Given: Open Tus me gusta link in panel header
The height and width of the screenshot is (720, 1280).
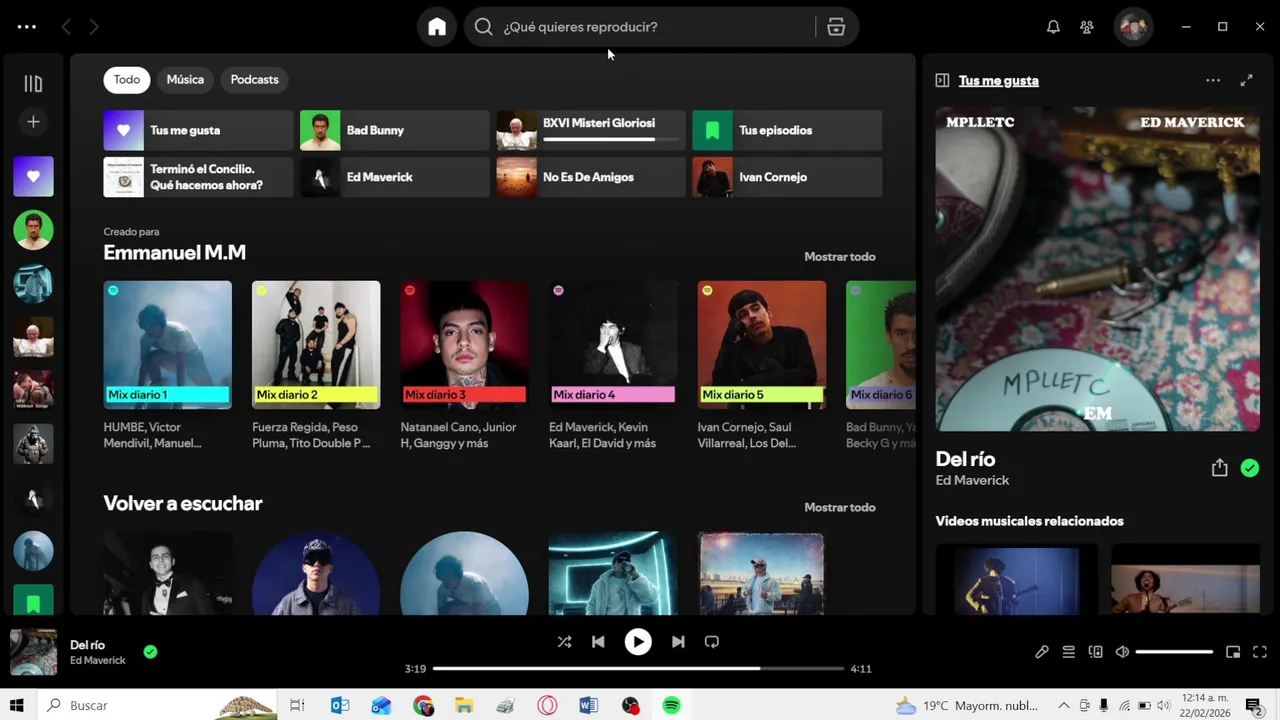Looking at the screenshot, I should click(x=998, y=81).
